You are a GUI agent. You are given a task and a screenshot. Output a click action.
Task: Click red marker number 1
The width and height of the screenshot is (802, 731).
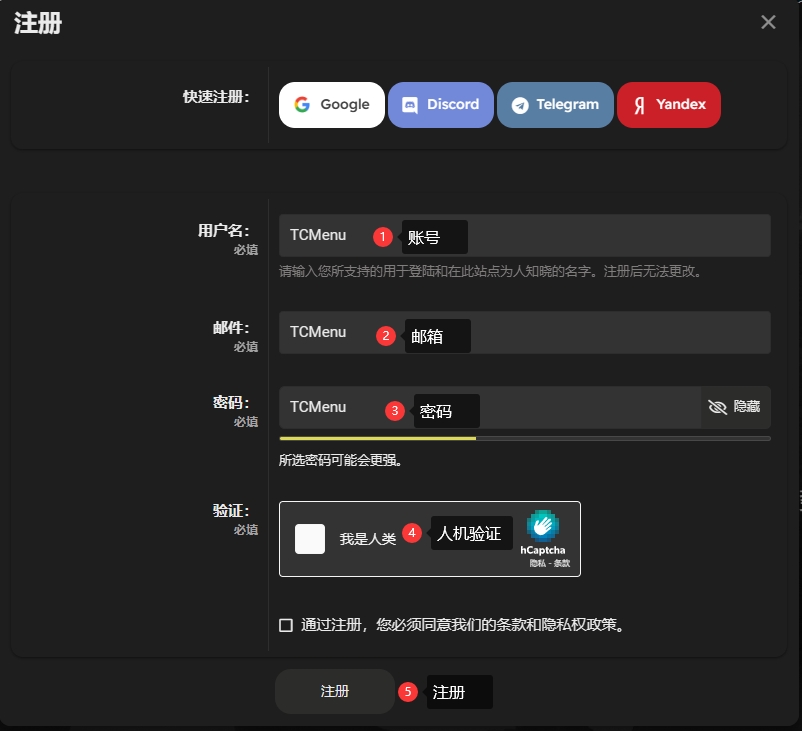click(x=382, y=237)
